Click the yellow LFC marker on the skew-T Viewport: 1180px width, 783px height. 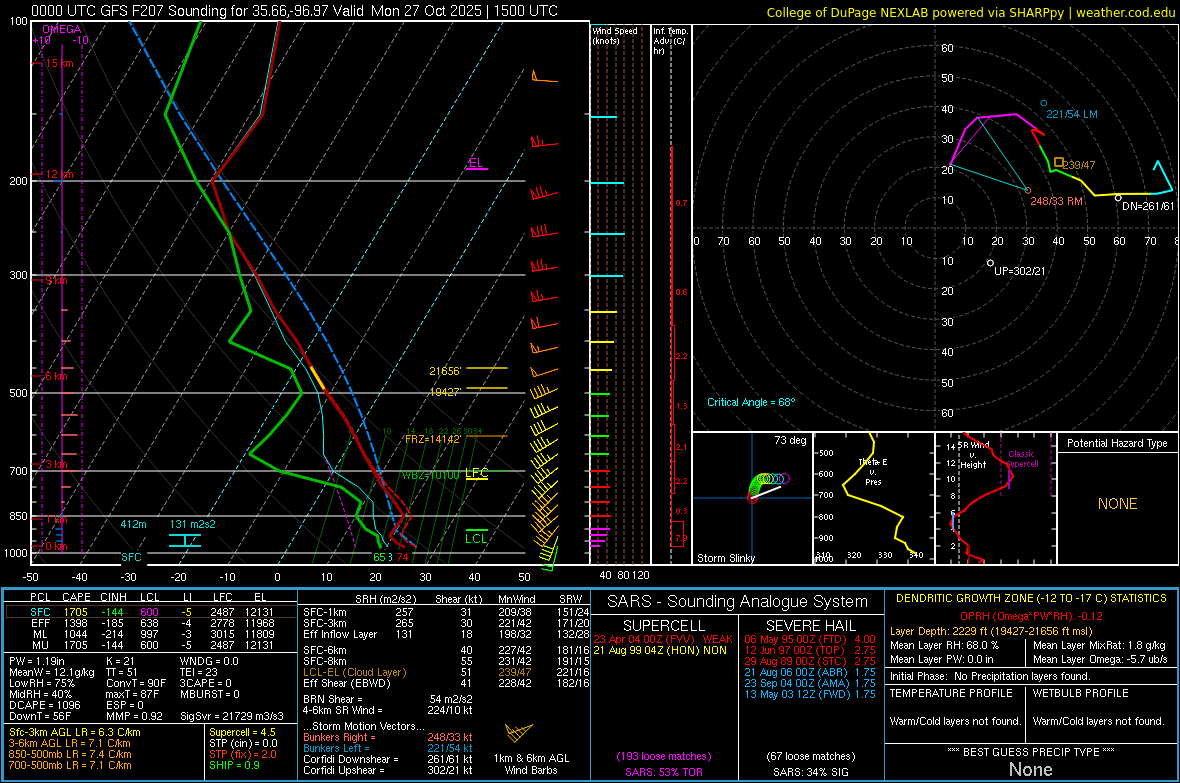point(476,473)
